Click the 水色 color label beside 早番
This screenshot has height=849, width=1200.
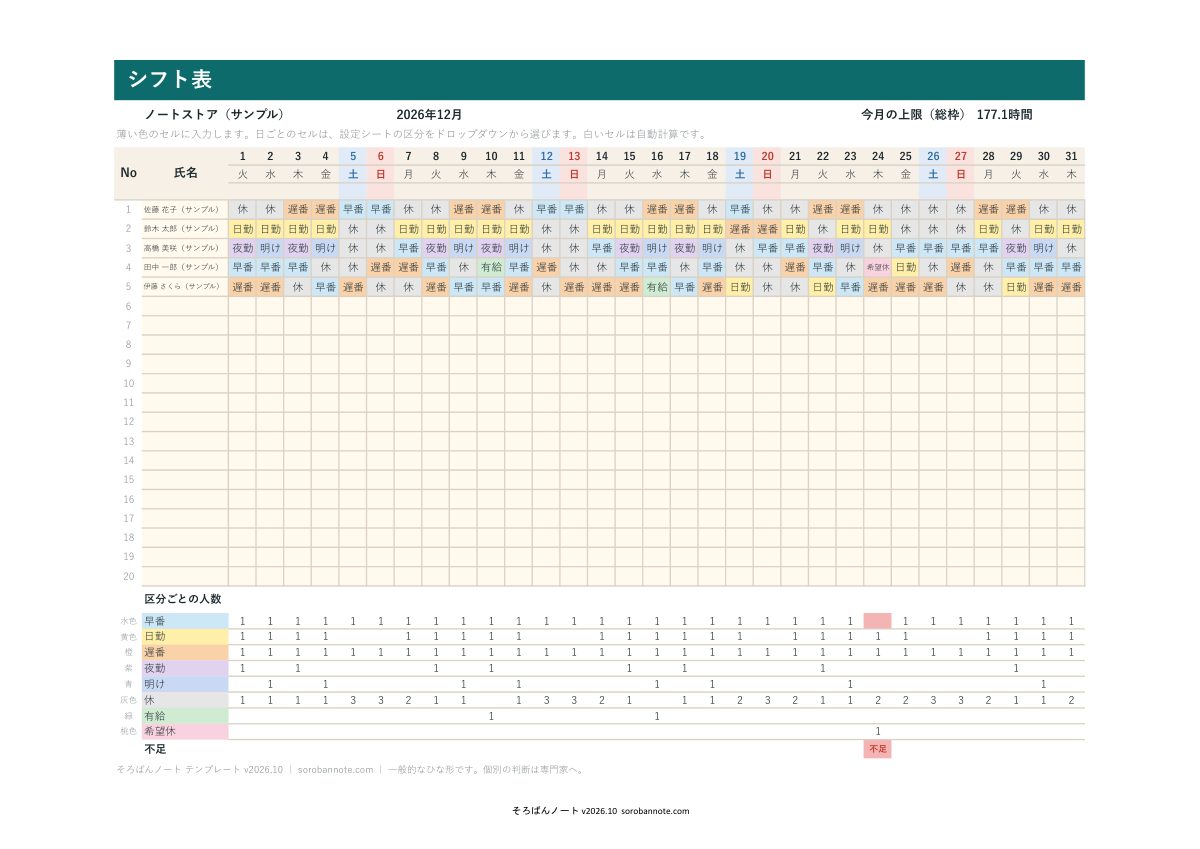pos(127,621)
